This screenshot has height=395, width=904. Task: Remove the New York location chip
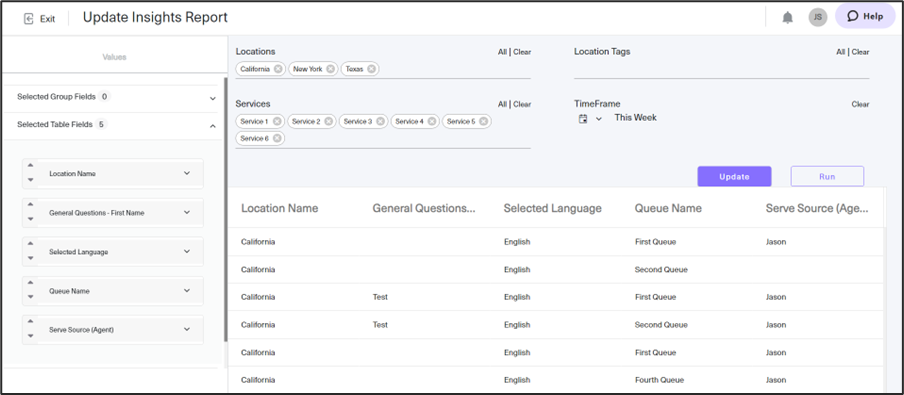[330, 69]
